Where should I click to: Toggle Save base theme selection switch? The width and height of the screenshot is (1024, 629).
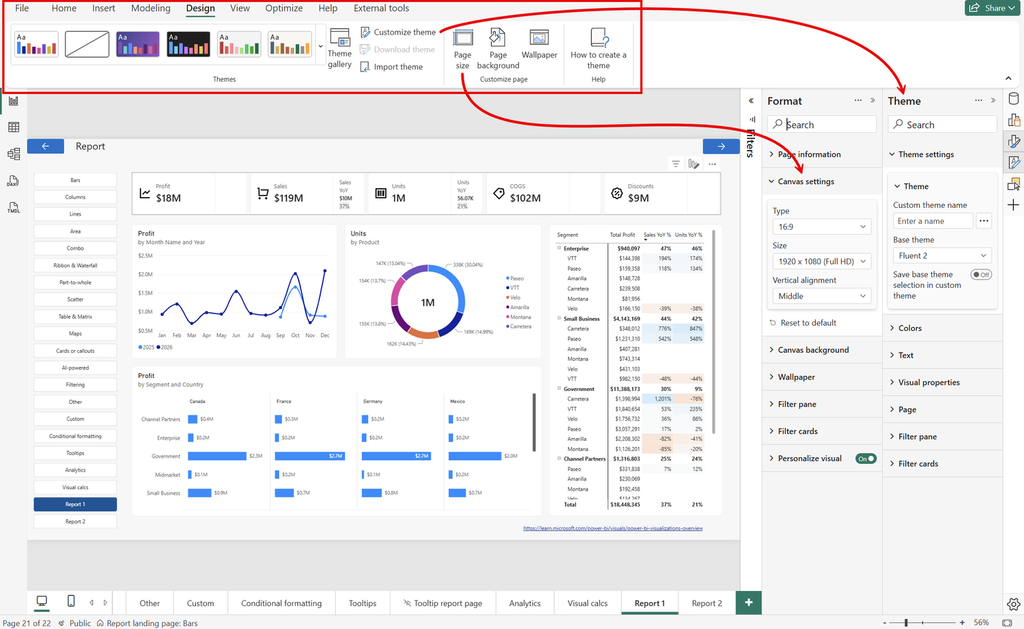pyautogui.click(x=981, y=274)
